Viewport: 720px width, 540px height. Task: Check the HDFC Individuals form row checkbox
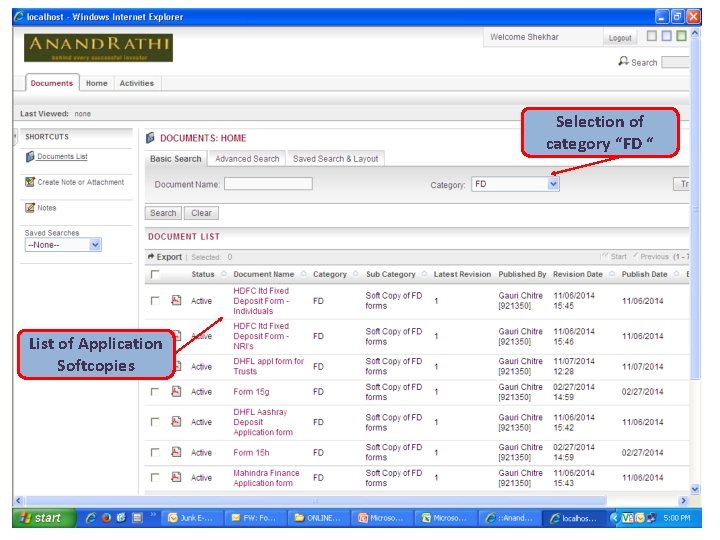coord(155,301)
